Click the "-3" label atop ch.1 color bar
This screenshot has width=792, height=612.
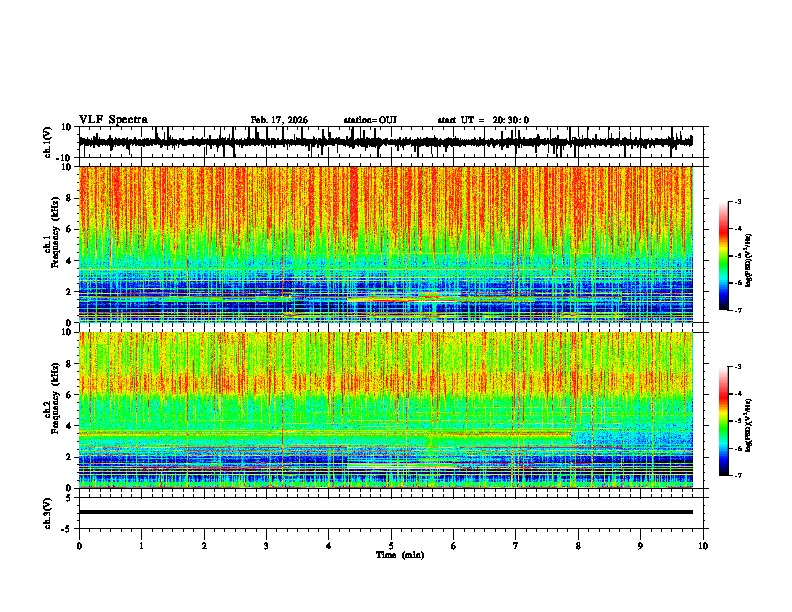[x=737, y=201]
